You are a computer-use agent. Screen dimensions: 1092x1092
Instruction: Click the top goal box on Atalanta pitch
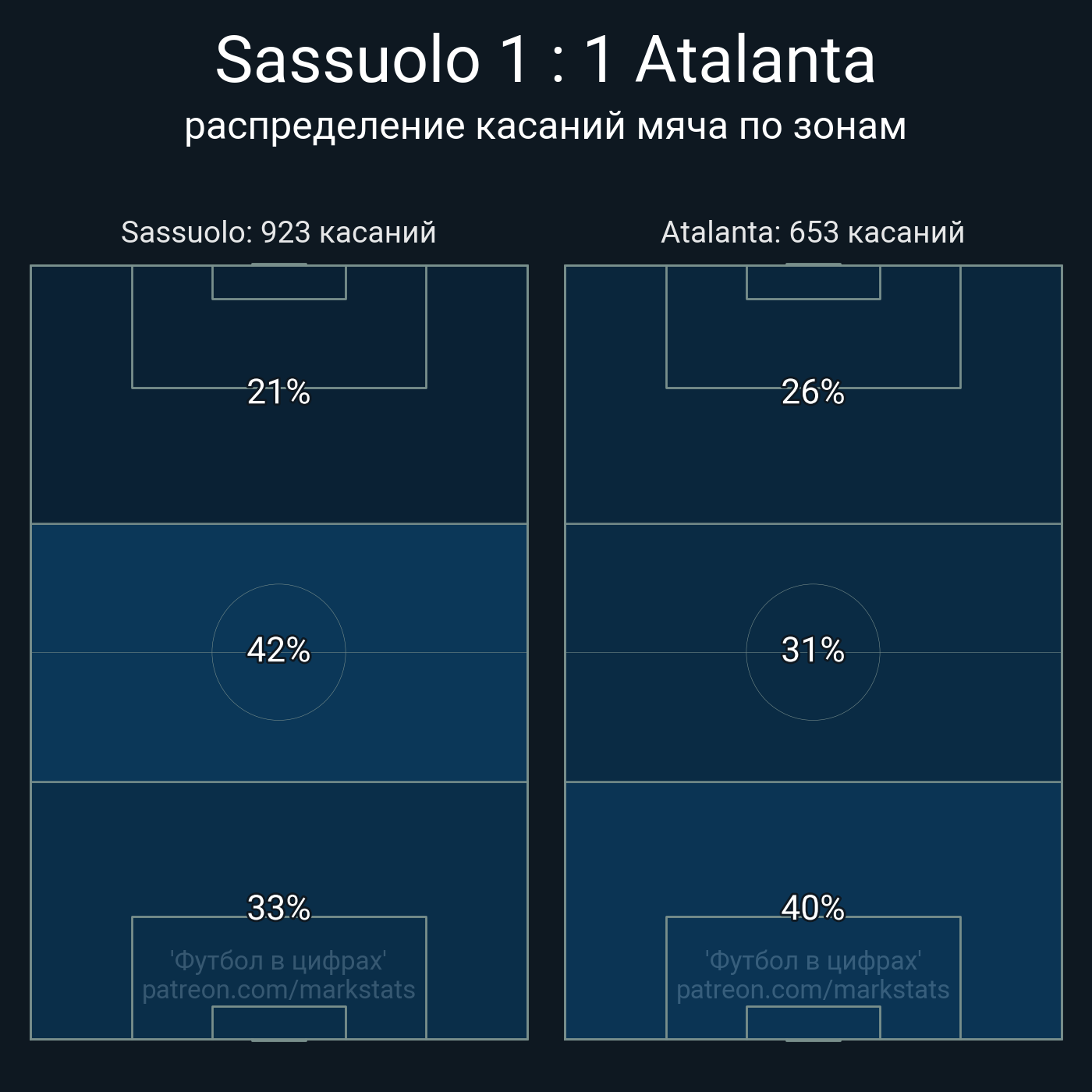(x=813, y=282)
